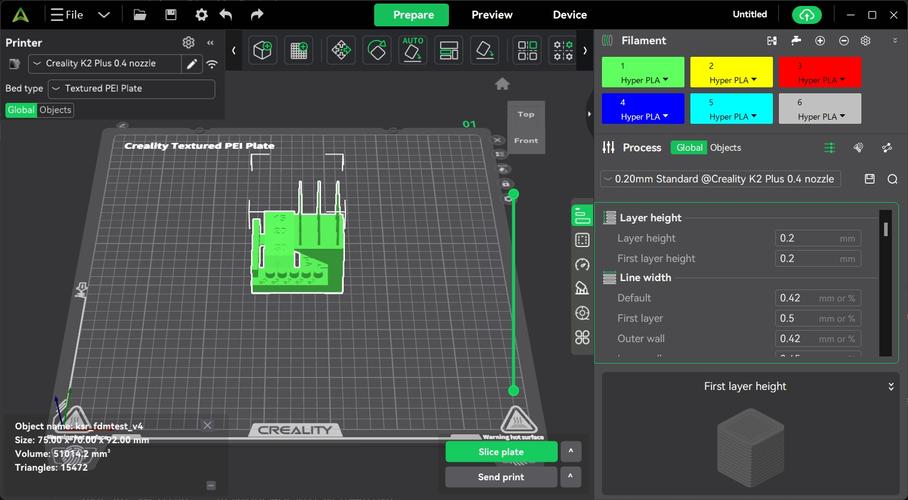908x500 pixels.
Task: Toggle the plate lock icon beside the plate
Action: pyautogui.click(x=506, y=183)
